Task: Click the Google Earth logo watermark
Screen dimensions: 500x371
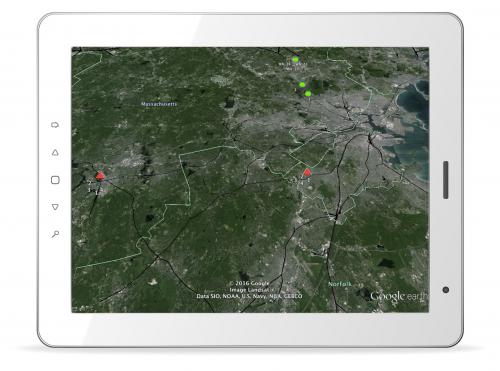Action: tap(399, 296)
